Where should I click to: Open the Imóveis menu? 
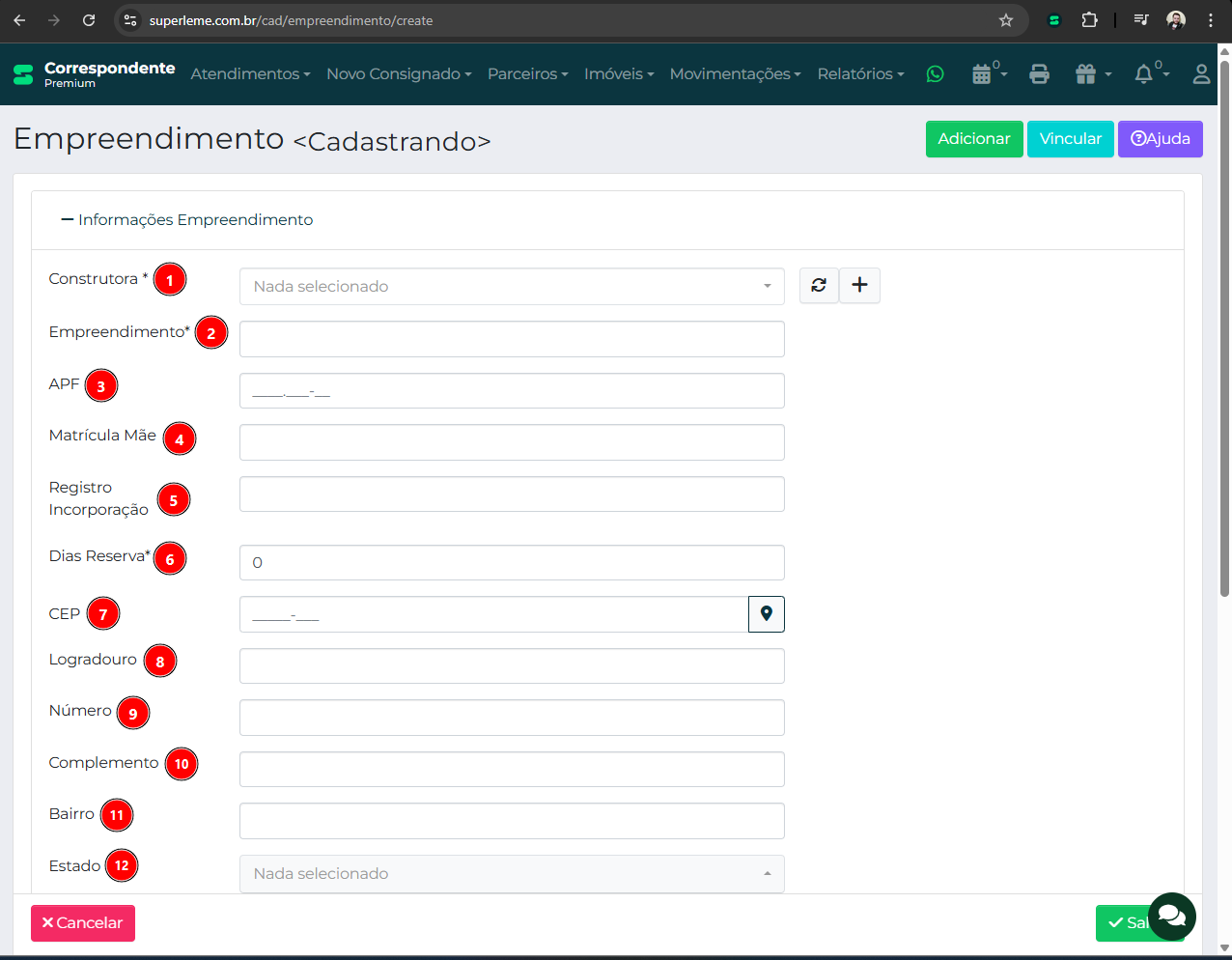(x=619, y=74)
